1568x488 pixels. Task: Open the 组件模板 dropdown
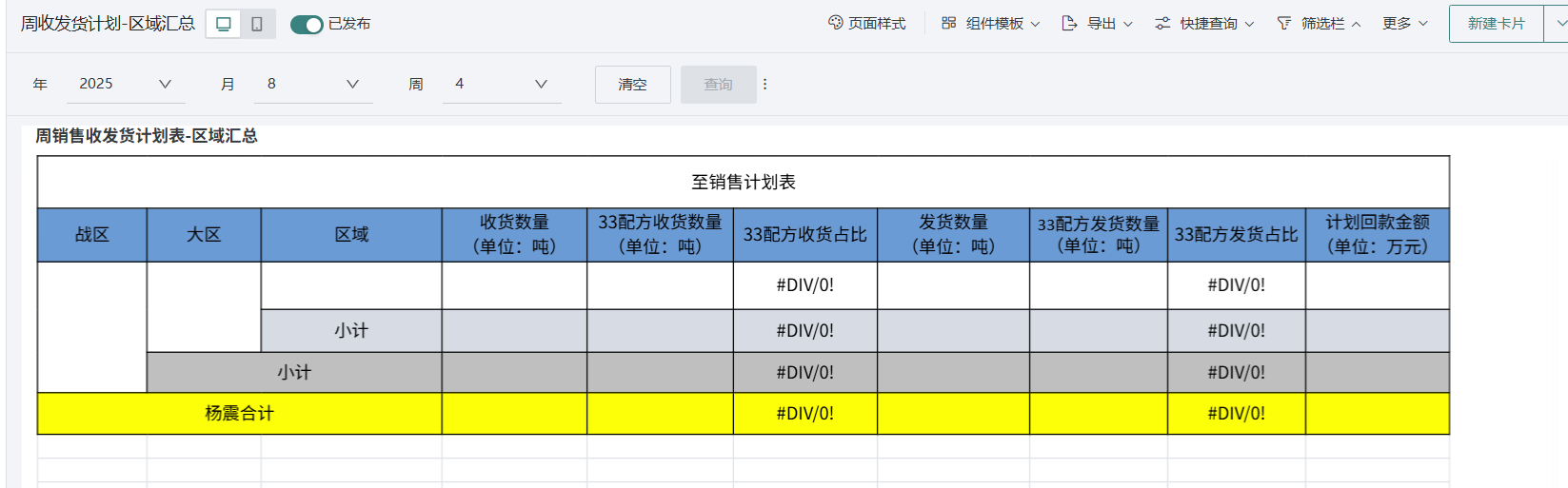(x=991, y=24)
